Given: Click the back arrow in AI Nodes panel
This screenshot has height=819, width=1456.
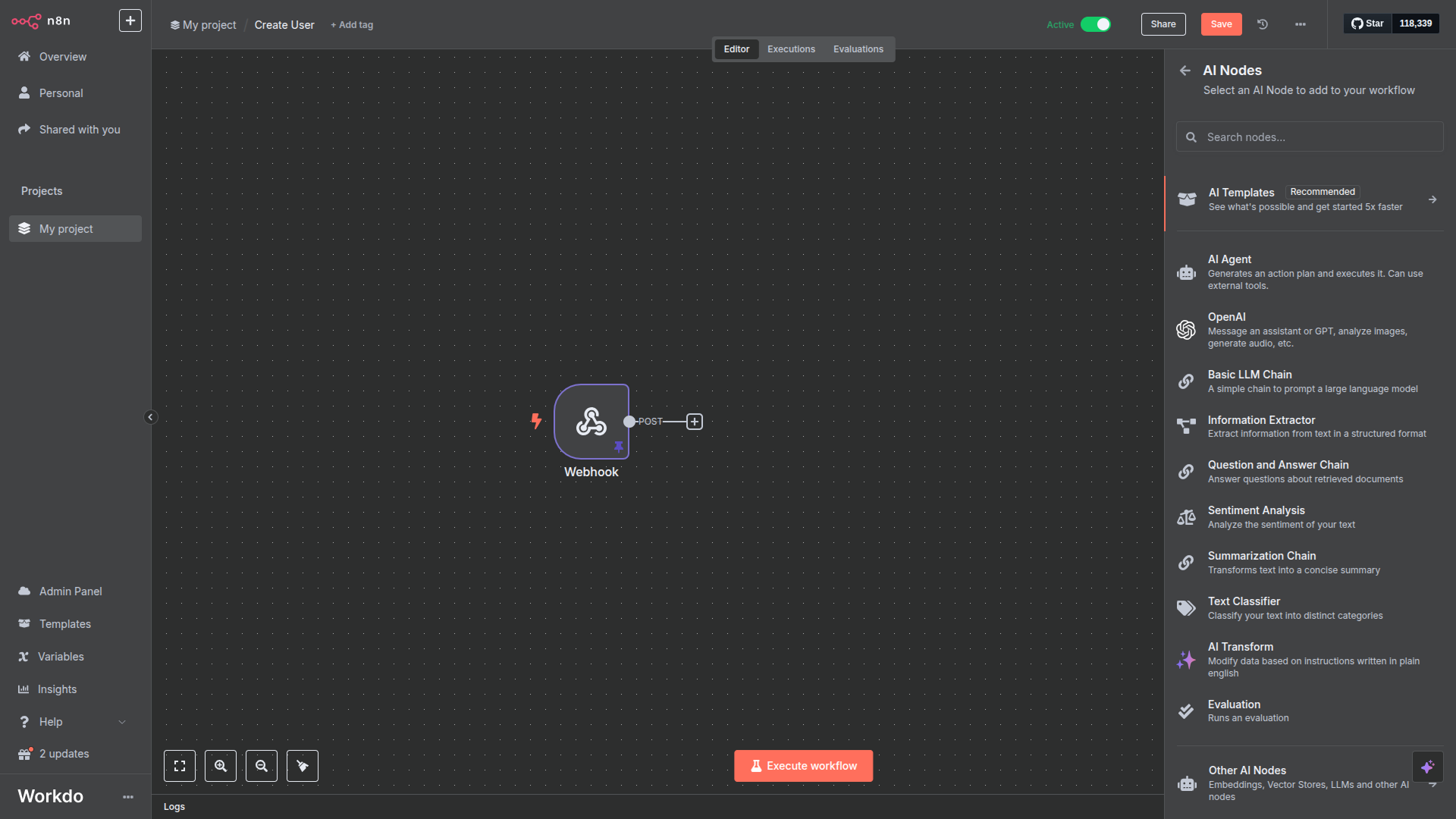Looking at the screenshot, I should (x=1185, y=71).
